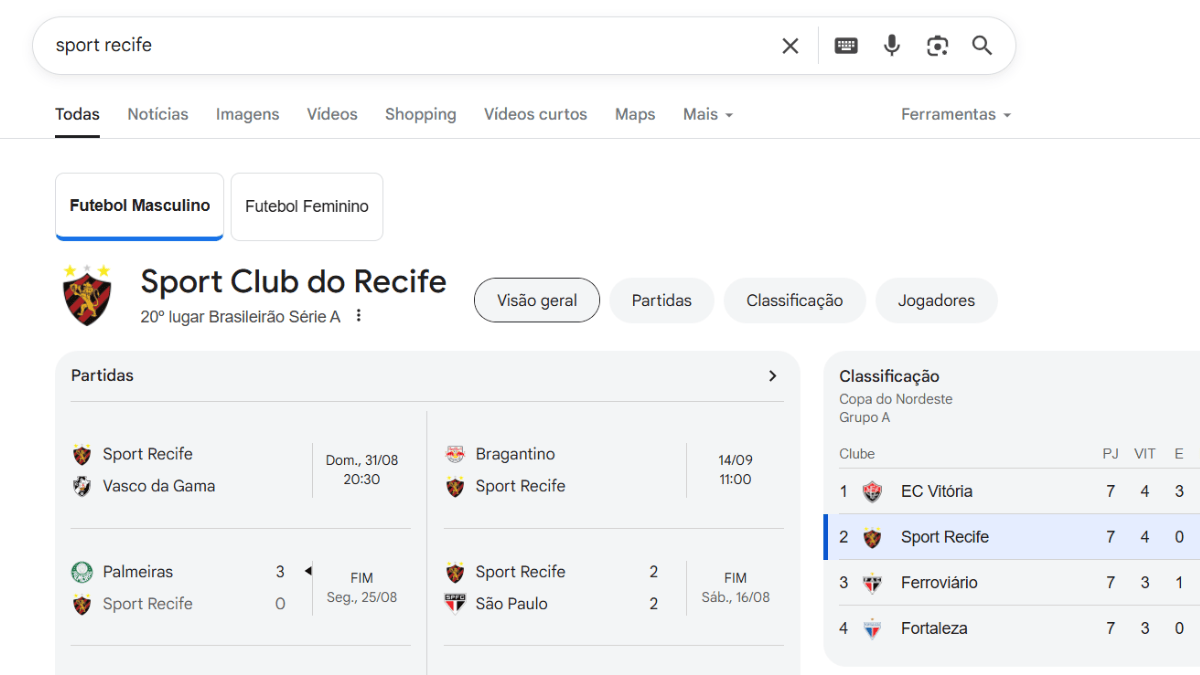
Task: Open the Jogadores chip
Action: [x=936, y=300]
